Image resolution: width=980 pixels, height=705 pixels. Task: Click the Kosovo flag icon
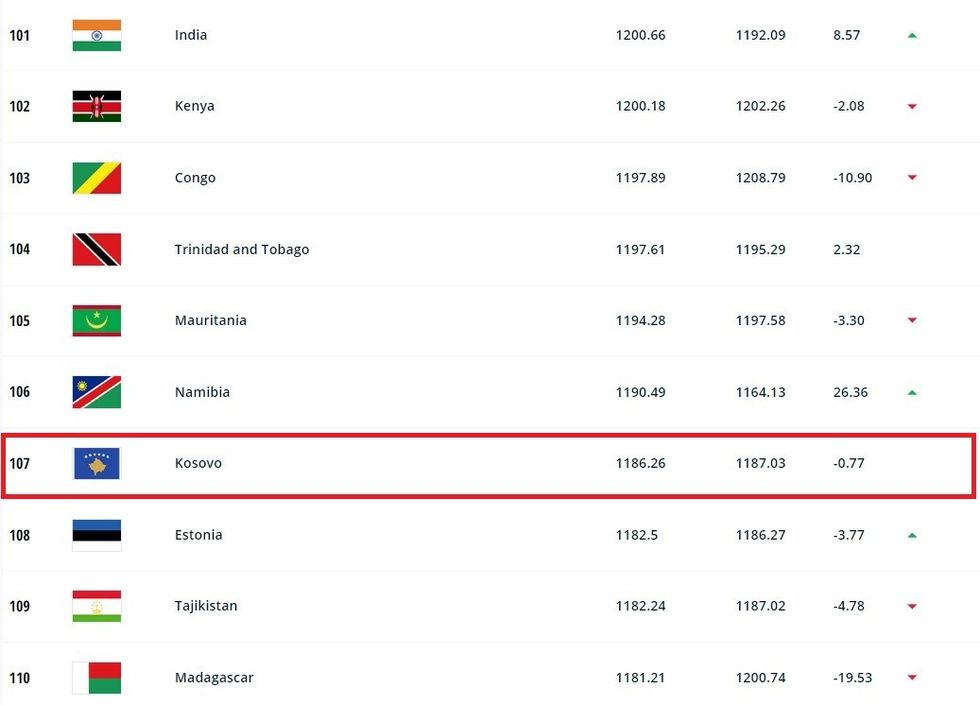pyautogui.click(x=97, y=464)
